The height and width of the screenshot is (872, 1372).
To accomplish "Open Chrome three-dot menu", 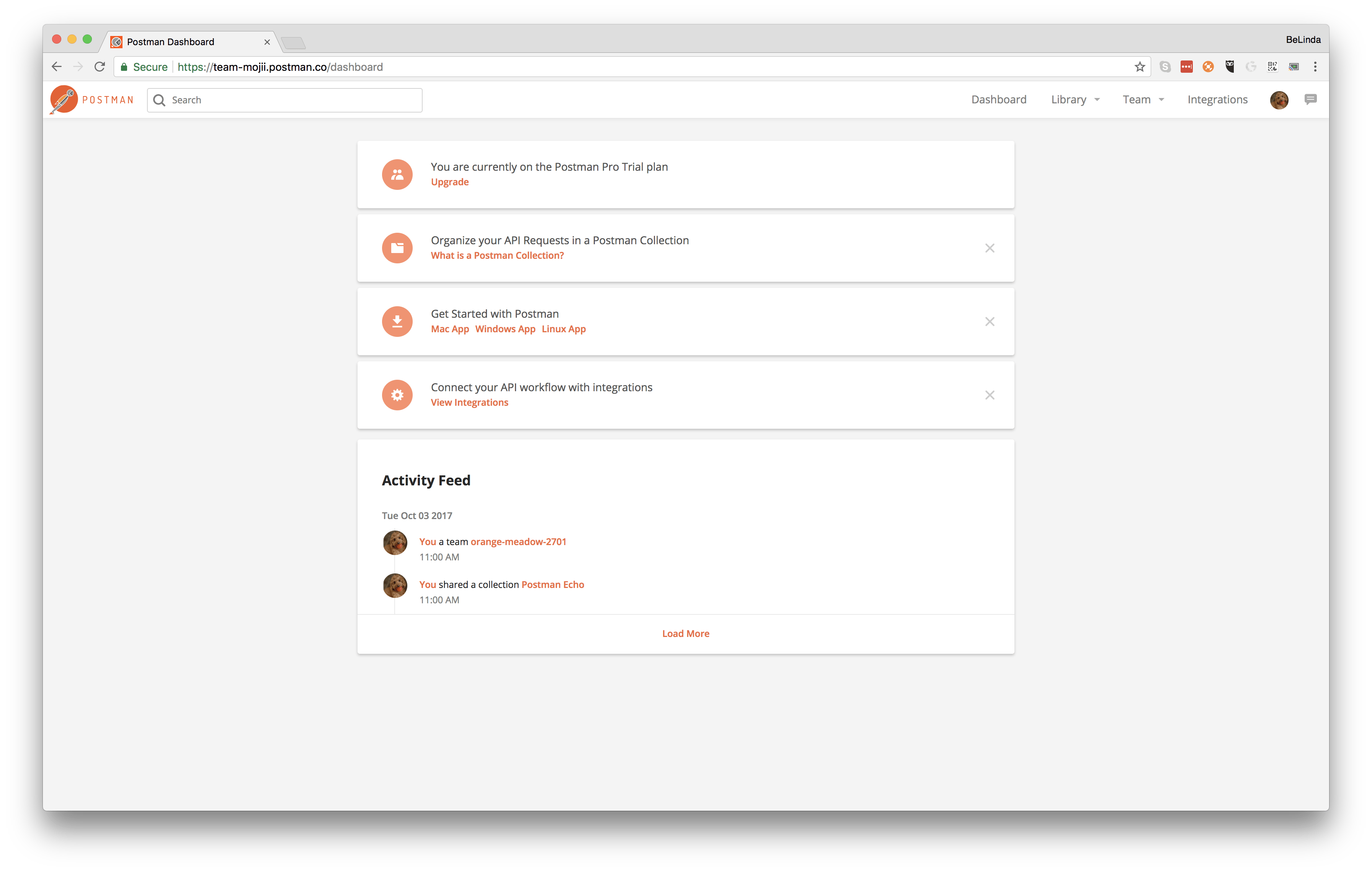I will (1315, 67).
